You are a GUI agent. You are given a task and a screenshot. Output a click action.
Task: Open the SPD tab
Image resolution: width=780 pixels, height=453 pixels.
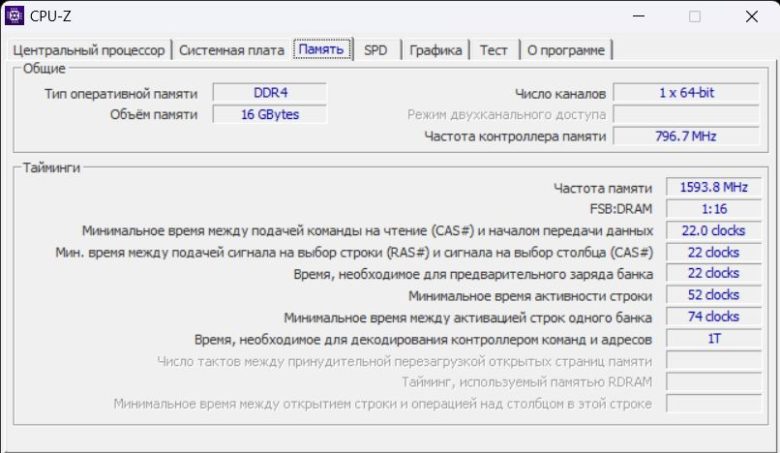click(376, 50)
